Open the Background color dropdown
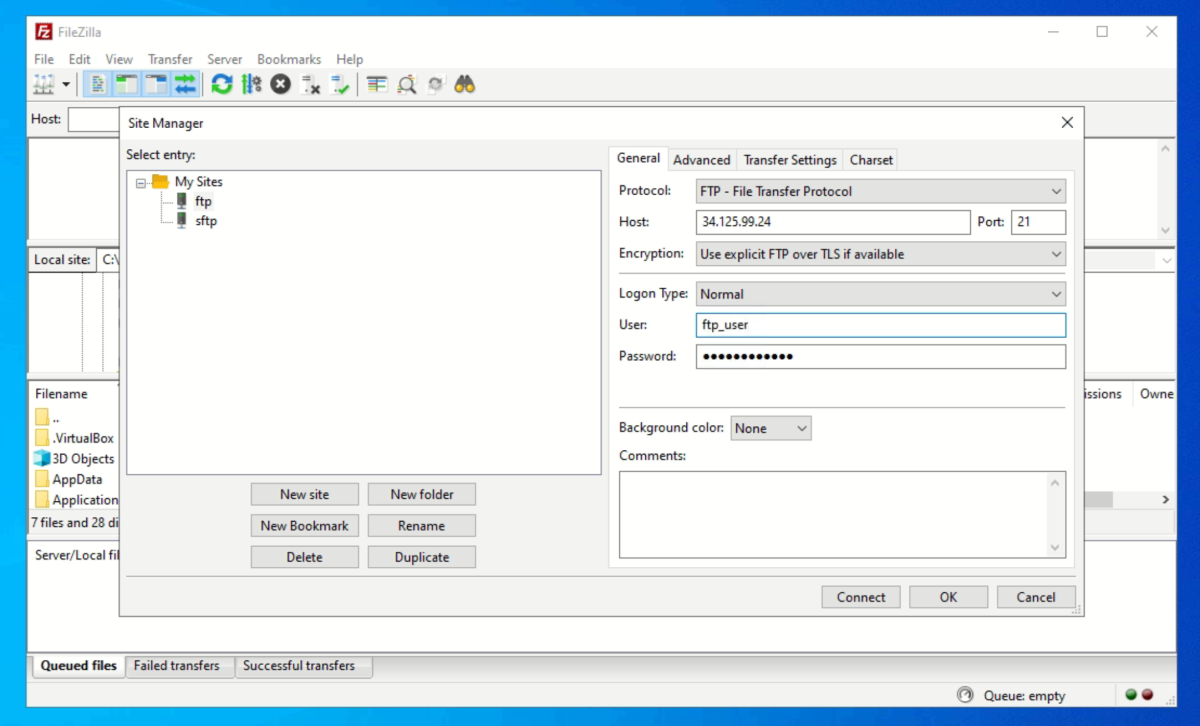Screen dimensions: 1200x726 (x=771, y=428)
